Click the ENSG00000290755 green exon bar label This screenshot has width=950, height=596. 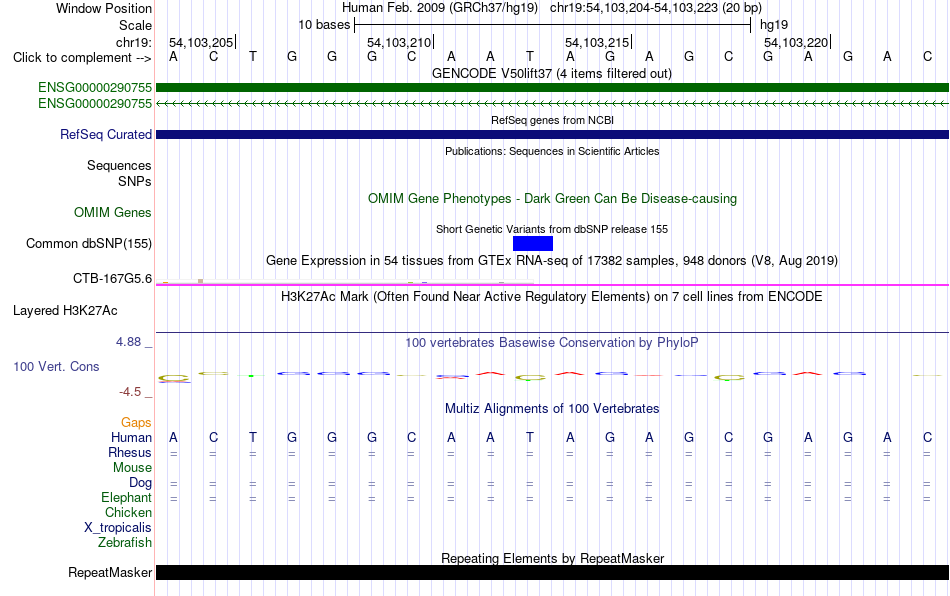[95, 88]
